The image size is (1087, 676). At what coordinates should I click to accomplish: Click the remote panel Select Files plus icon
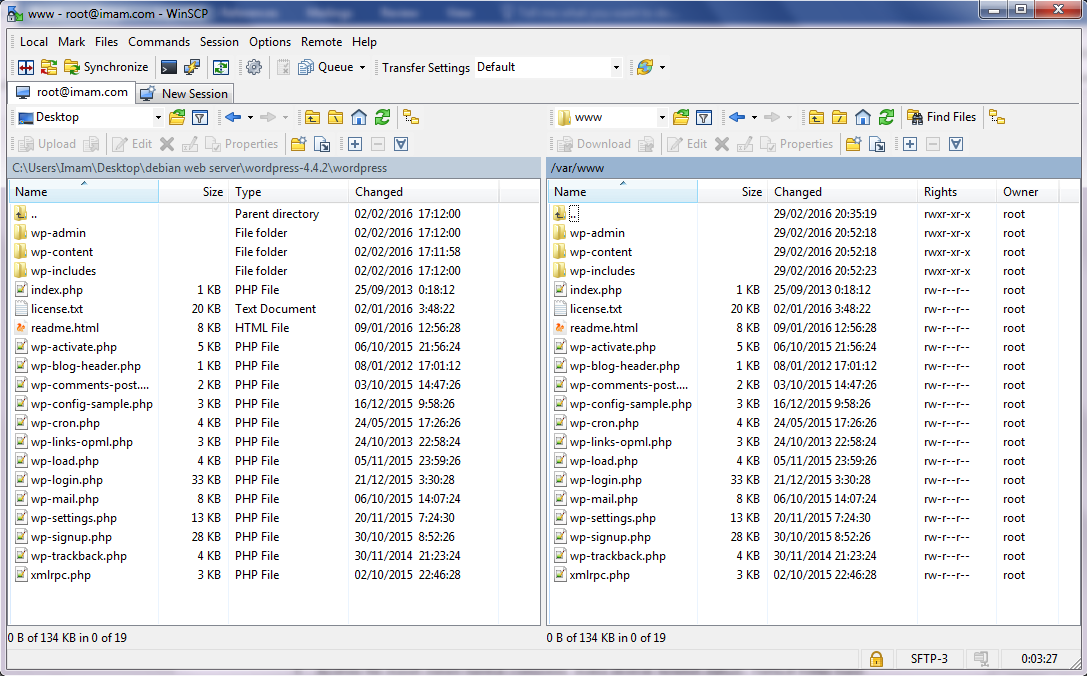pyautogui.click(x=910, y=144)
